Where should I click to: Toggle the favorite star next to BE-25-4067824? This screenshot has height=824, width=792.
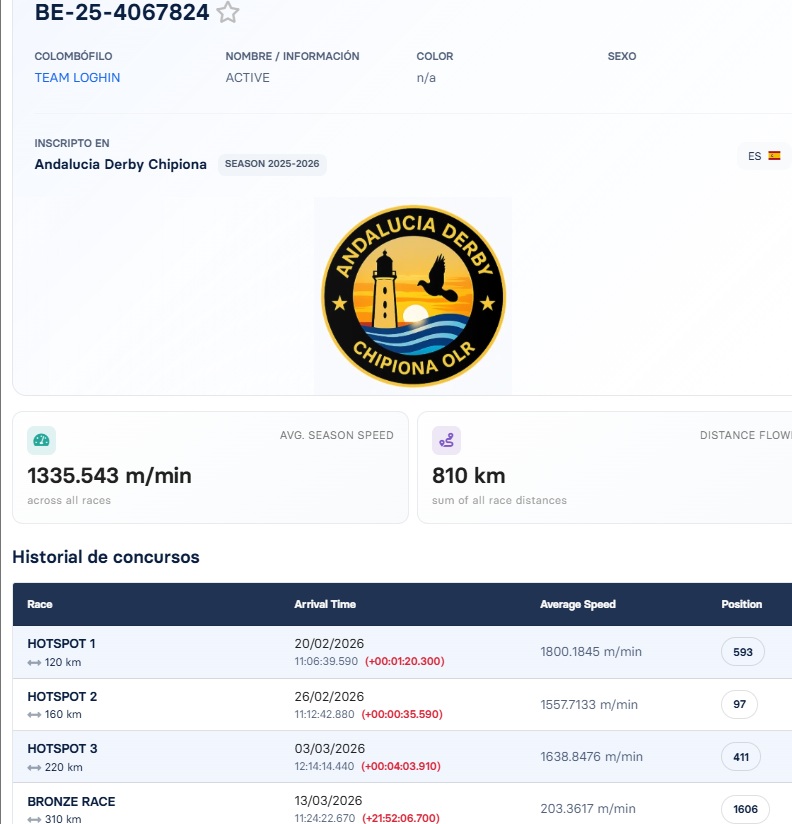(x=228, y=12)
